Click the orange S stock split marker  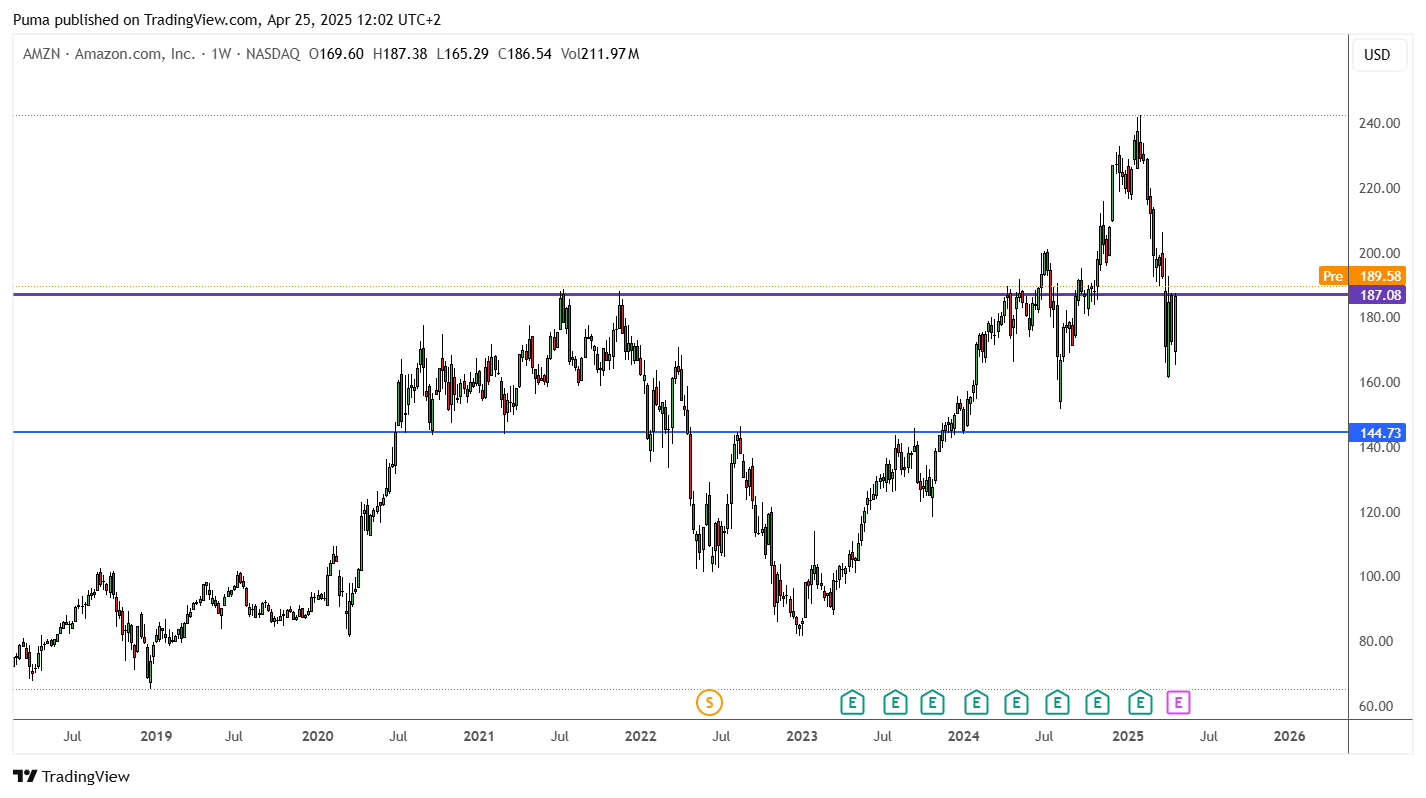pyautogui.click(x=709, y=703)
